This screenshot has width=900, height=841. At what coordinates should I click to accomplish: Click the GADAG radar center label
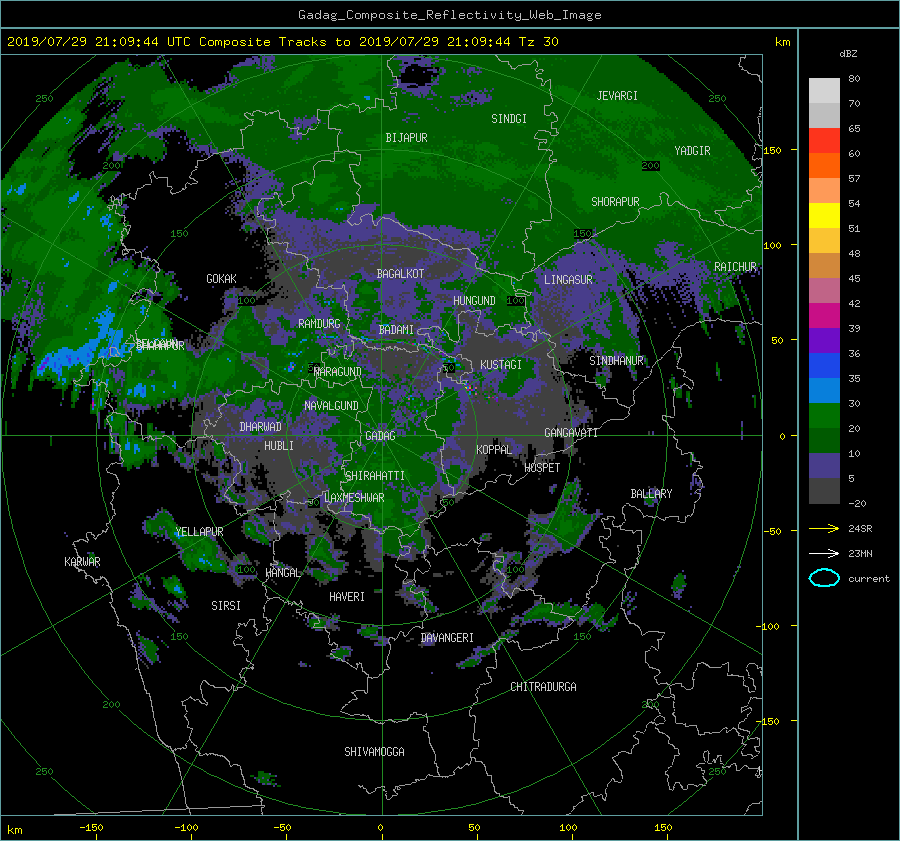pyautogui.click(x=381, y=436)
